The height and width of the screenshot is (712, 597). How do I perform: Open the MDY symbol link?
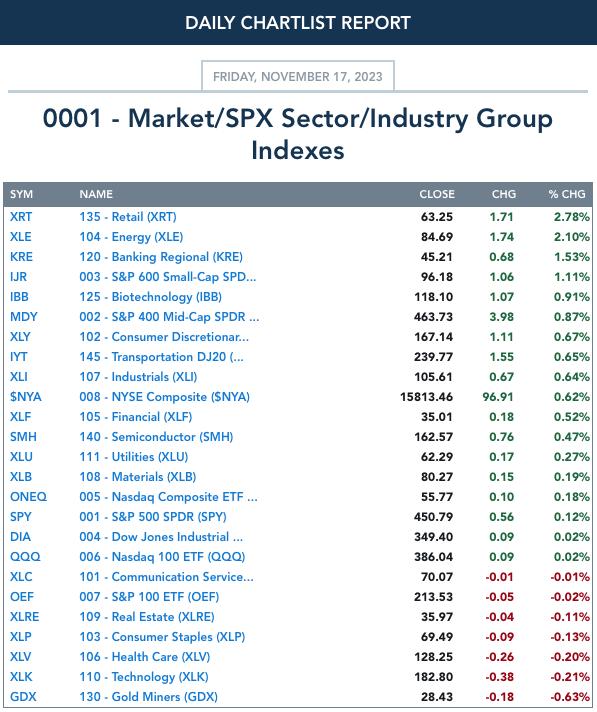(x=24, y=316)
